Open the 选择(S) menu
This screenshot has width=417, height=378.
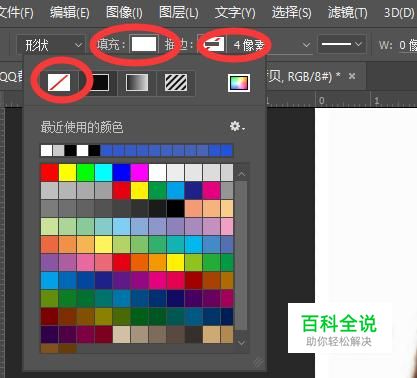(x=291, y=13)
